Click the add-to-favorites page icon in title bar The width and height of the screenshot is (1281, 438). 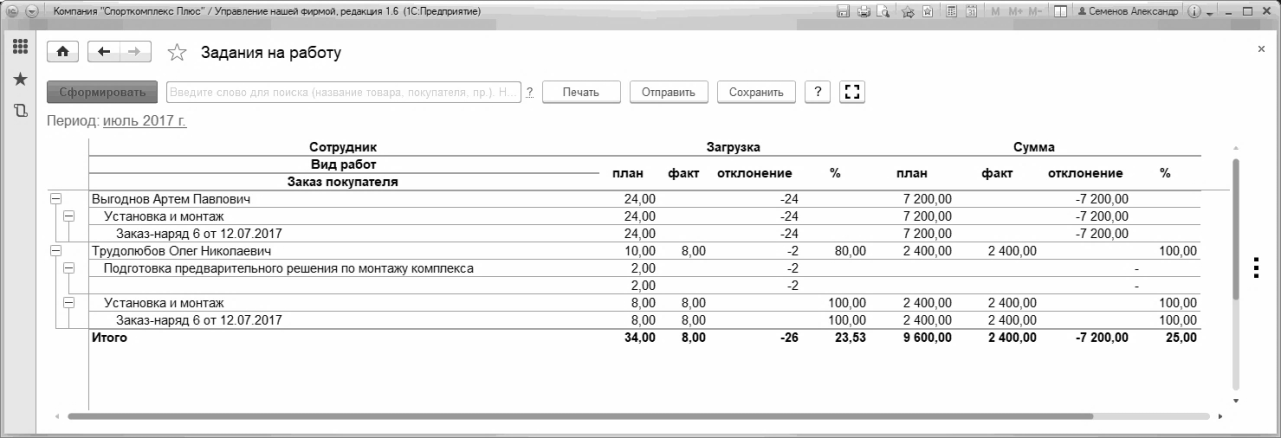(927, 11)
